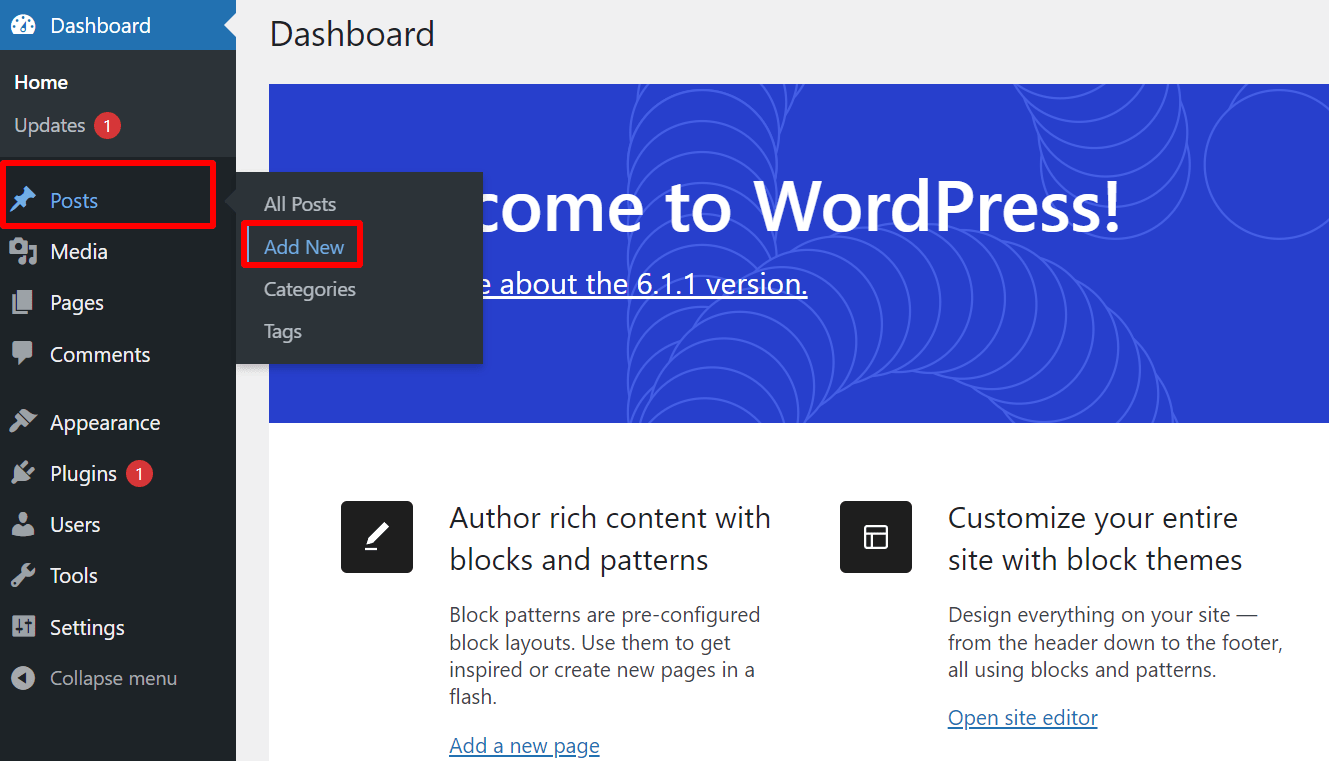Click the Tools wrench icon

(x=22, y=575)
